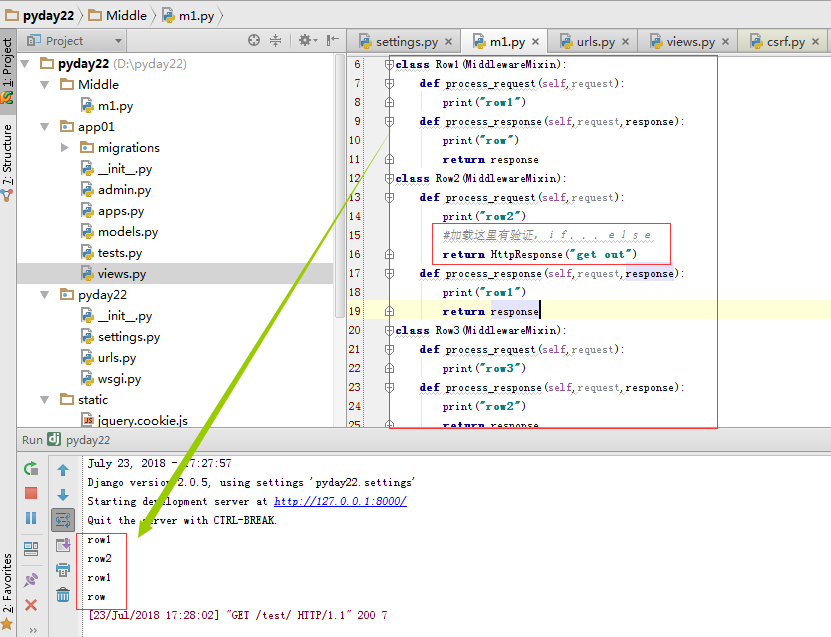Click the print output printer icon
The height and width of the screenshot is (637, 831).
point(63,570)
